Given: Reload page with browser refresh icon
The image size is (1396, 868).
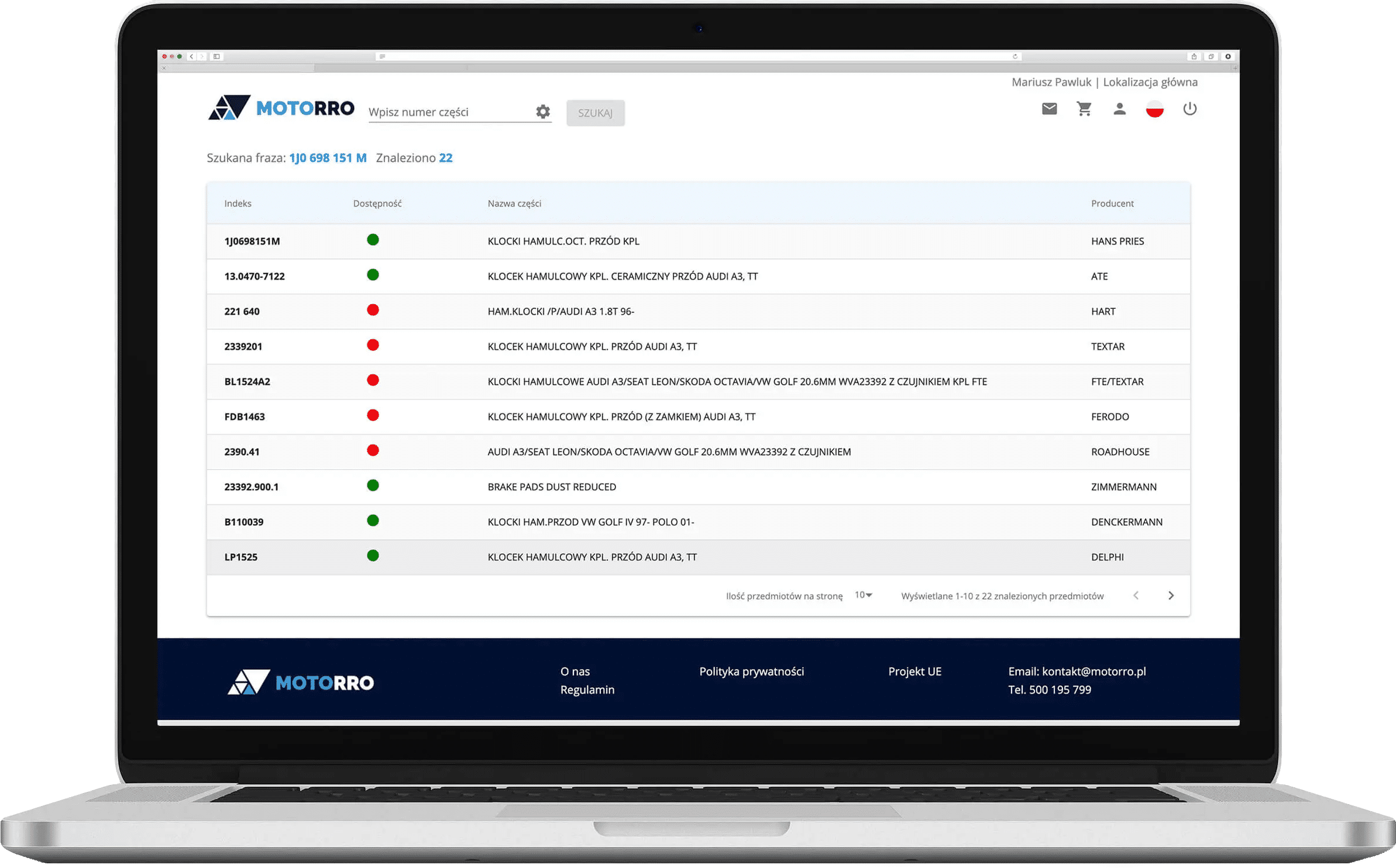Looking at the screenshot, I should 1015,57.
